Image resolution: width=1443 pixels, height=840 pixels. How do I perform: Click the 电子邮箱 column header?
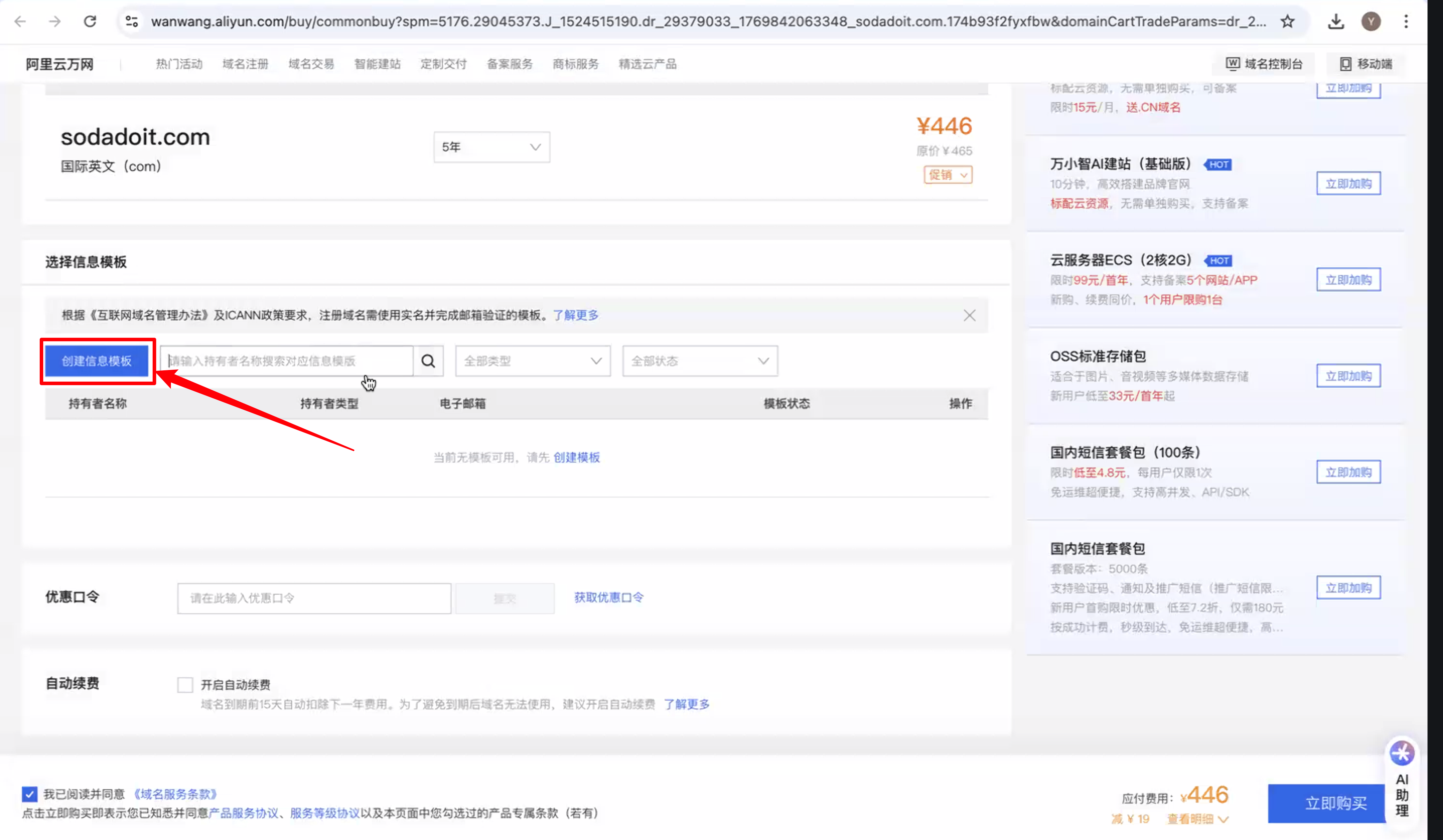point(463,404)
